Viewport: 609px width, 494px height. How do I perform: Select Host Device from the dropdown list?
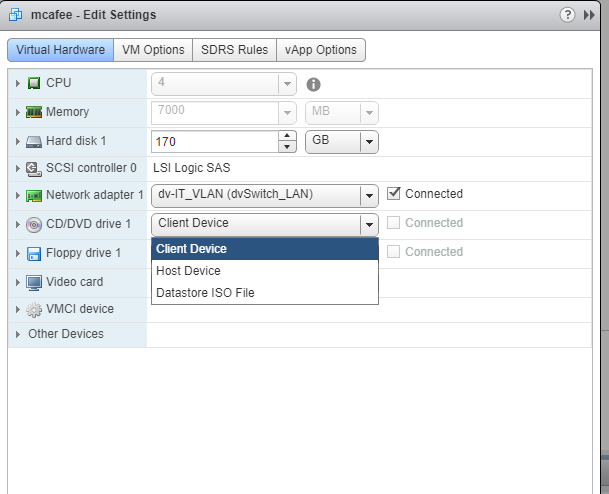point(265,271)
